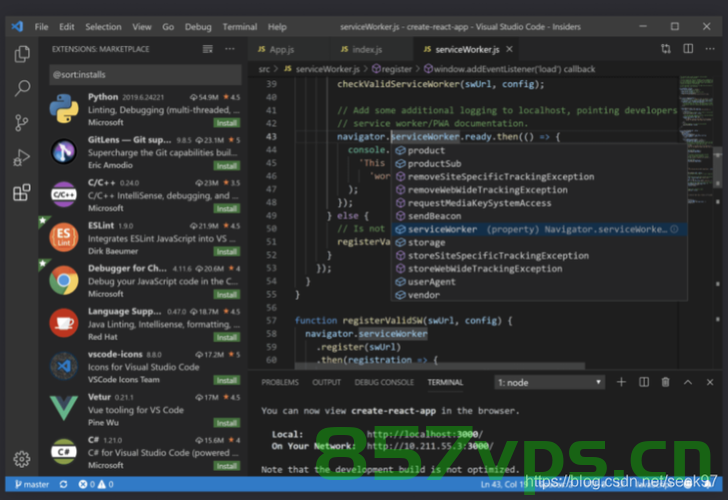Open the Source Control view
Viewport: 728px width, 500px height.
point(21,123)
